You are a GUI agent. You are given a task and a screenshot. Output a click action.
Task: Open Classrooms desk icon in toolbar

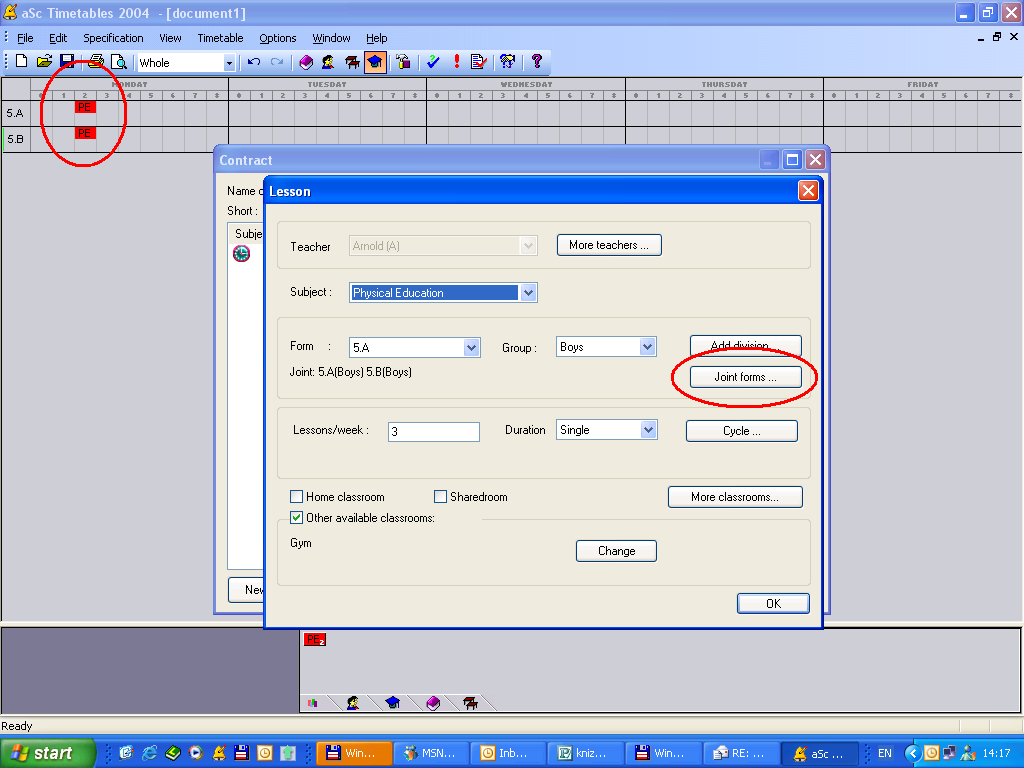pyautogui.click(x=351, y=62)
